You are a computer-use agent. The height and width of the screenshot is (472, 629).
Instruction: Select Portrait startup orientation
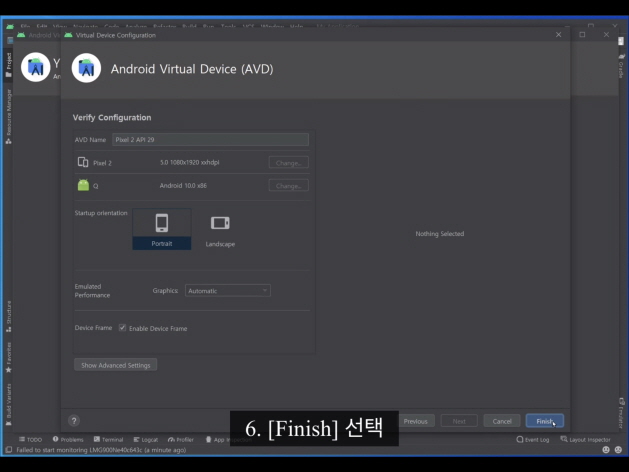click(162, 229)
